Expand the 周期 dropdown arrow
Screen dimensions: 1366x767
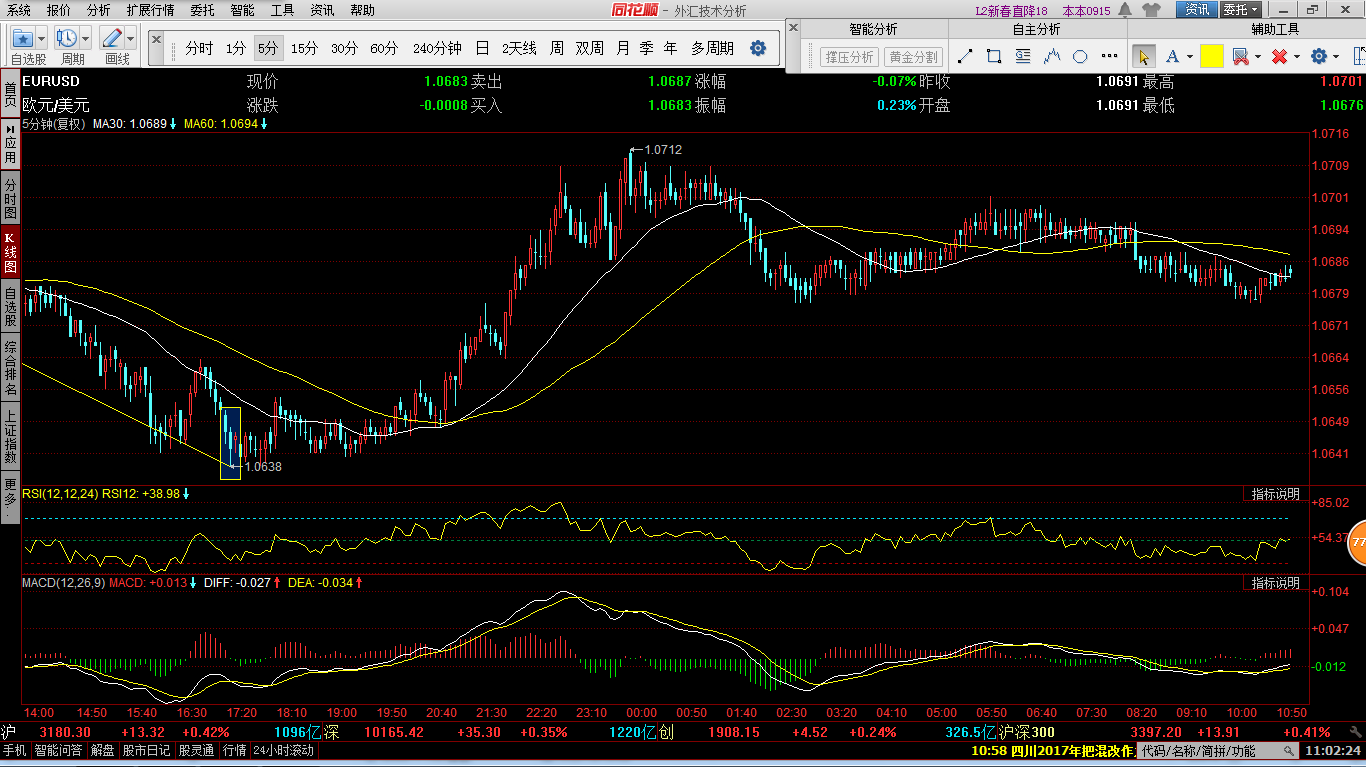tap(86, 39)
